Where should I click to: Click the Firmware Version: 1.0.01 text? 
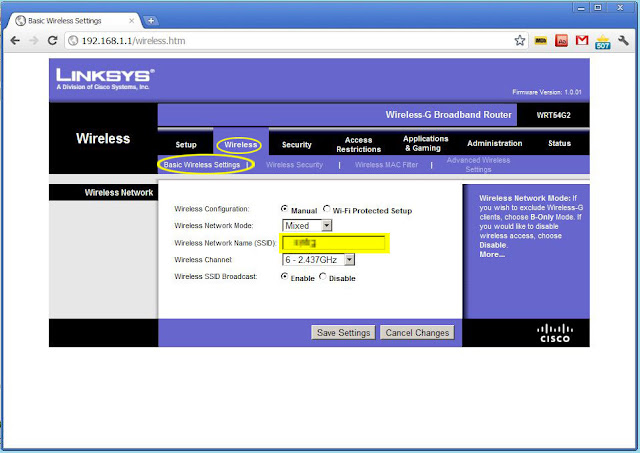(547, 92)
